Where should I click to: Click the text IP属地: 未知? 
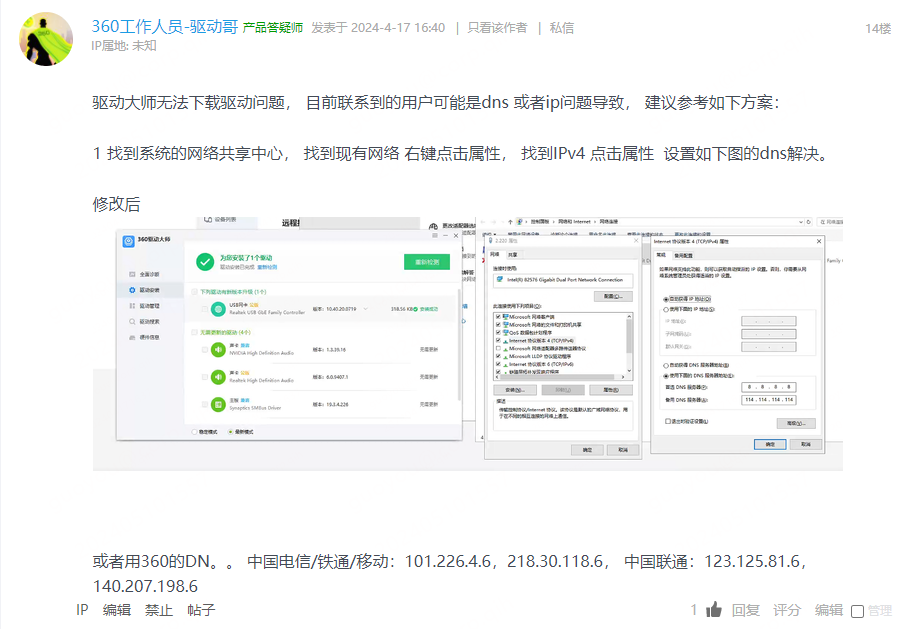coord(124,46)
